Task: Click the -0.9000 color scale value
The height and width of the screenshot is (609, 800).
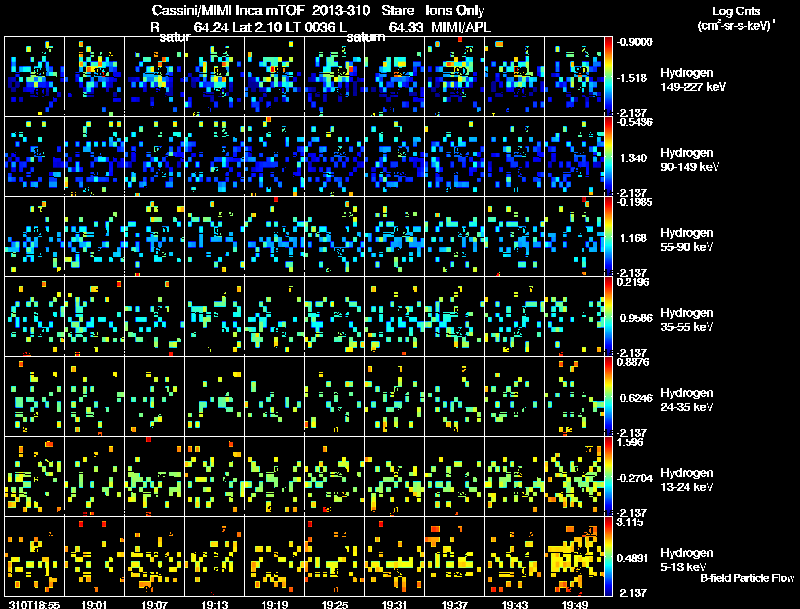Action: click(x=635, y=42)
